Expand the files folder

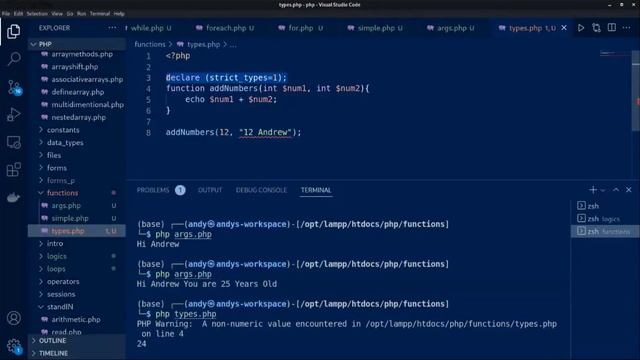click(x=77, y=155)
